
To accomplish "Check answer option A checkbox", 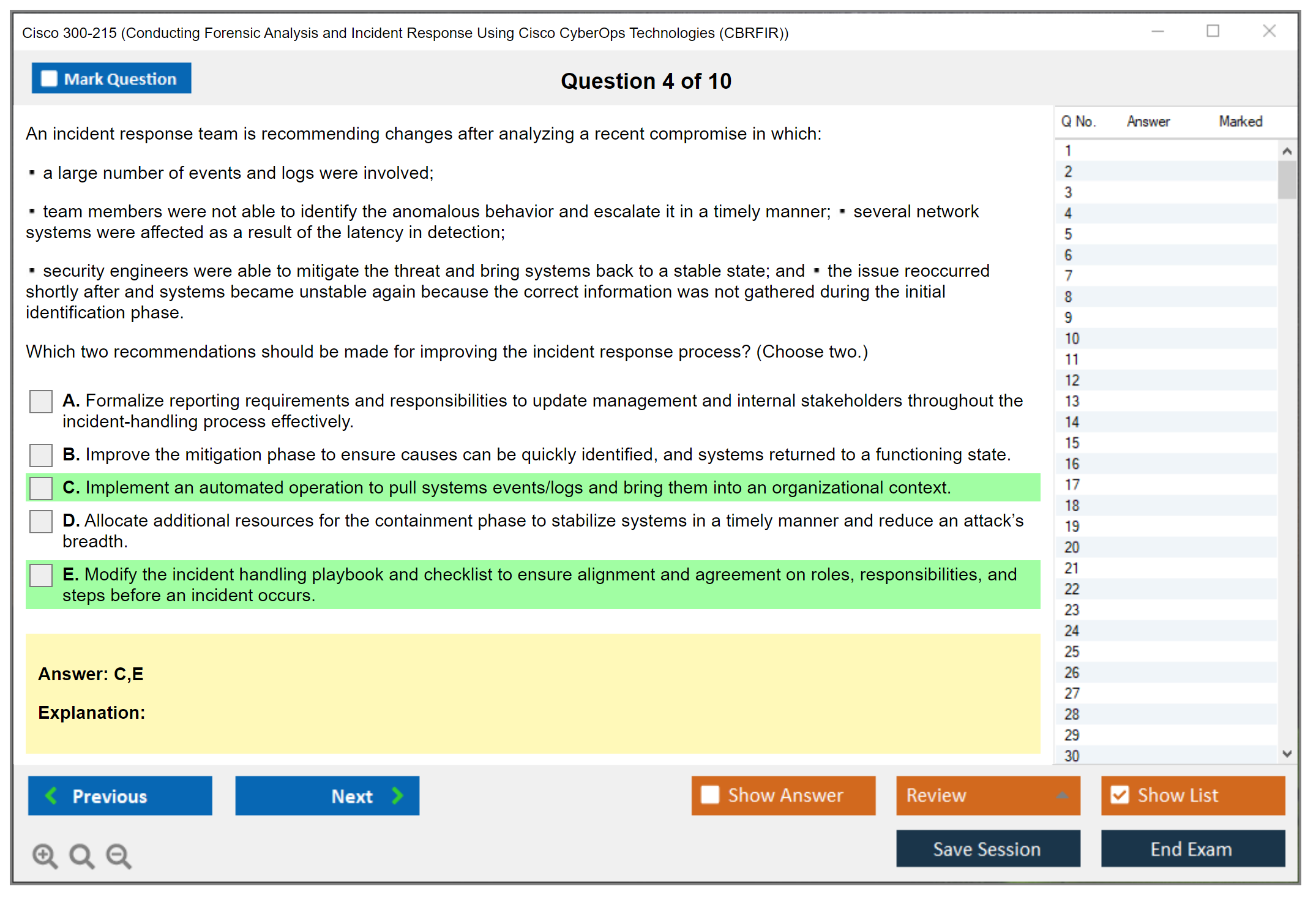I will [41, 402].
